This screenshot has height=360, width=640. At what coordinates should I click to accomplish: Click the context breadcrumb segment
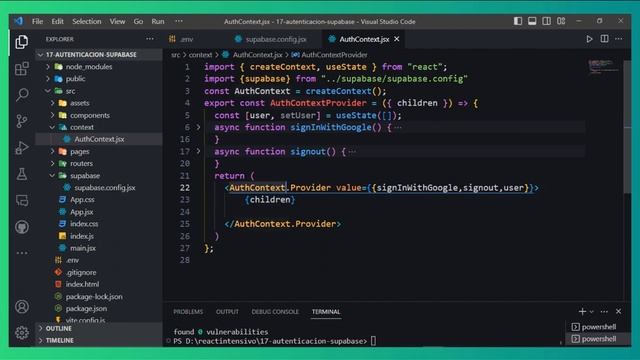[x=200, y=55]
